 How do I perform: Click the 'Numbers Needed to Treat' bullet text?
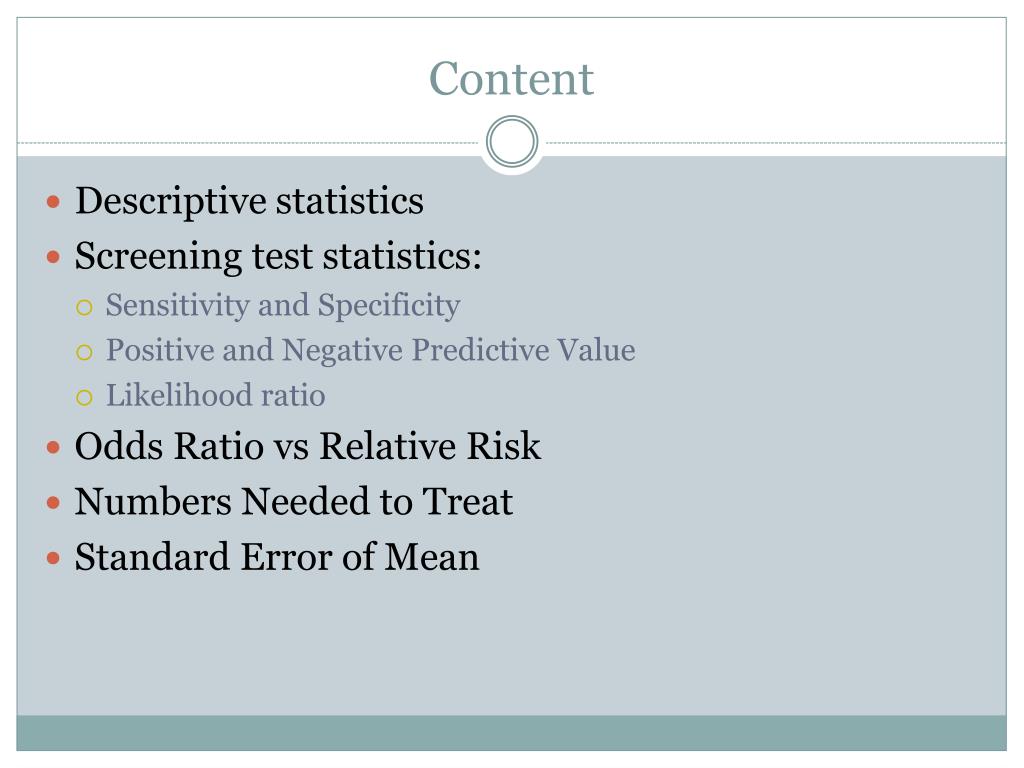[x=294, y=502]
